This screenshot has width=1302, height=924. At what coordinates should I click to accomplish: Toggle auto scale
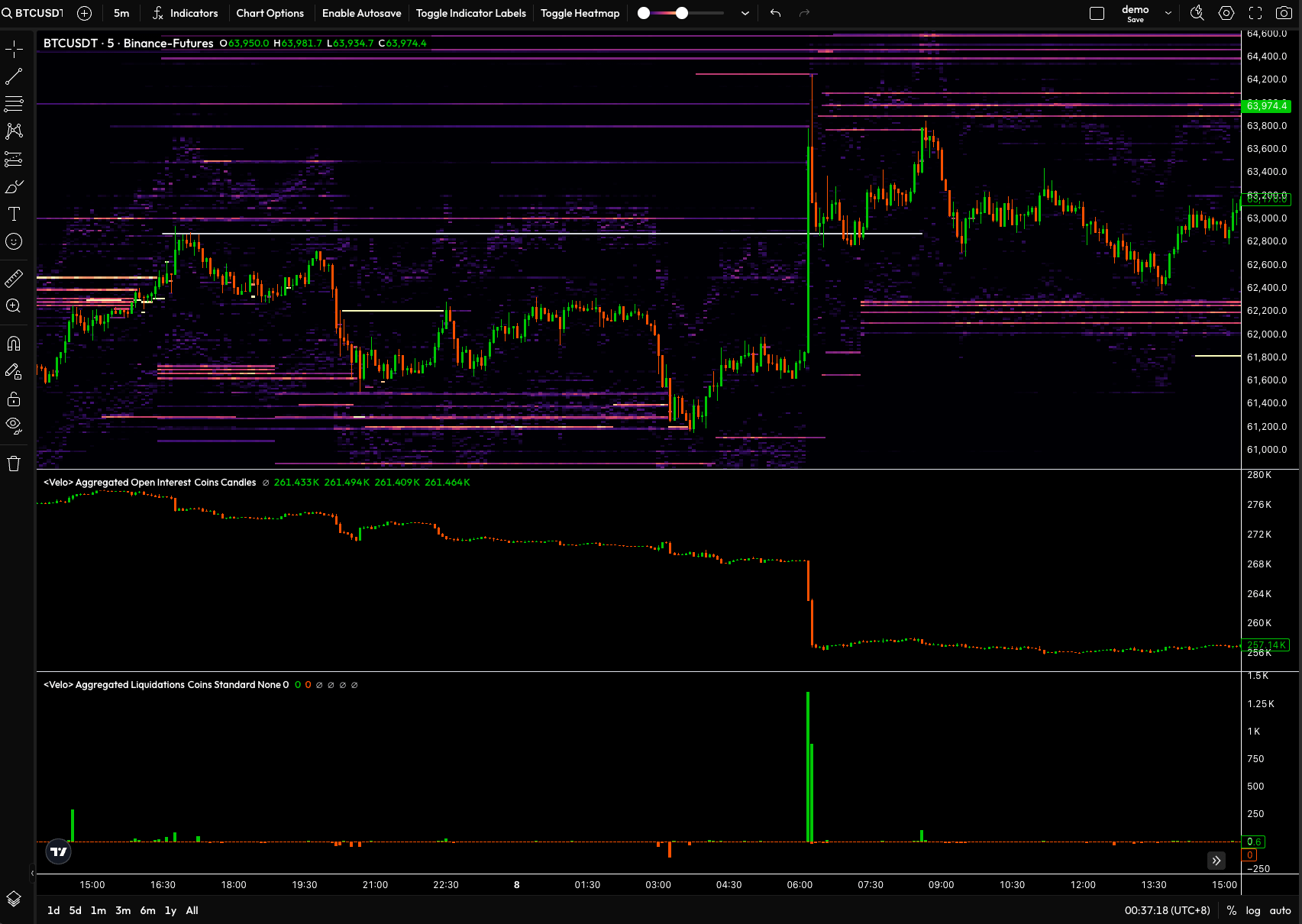(1280, 910)
